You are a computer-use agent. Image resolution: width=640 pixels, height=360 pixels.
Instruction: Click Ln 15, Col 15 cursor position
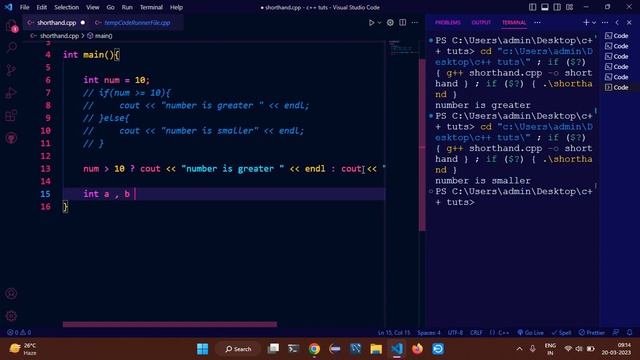pos(394,333)
